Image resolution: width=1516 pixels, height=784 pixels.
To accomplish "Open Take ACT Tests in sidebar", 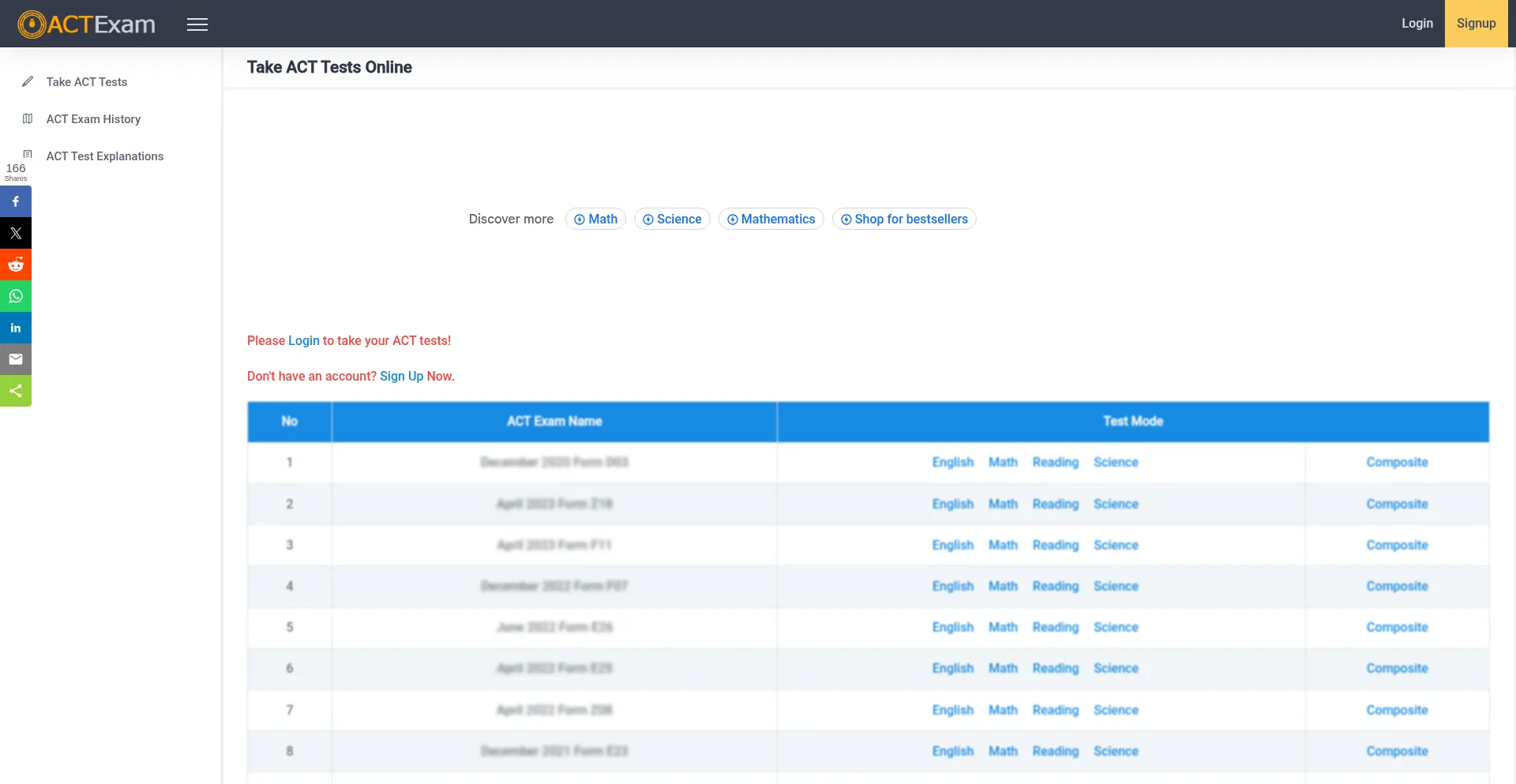I will tap(86, 82).
